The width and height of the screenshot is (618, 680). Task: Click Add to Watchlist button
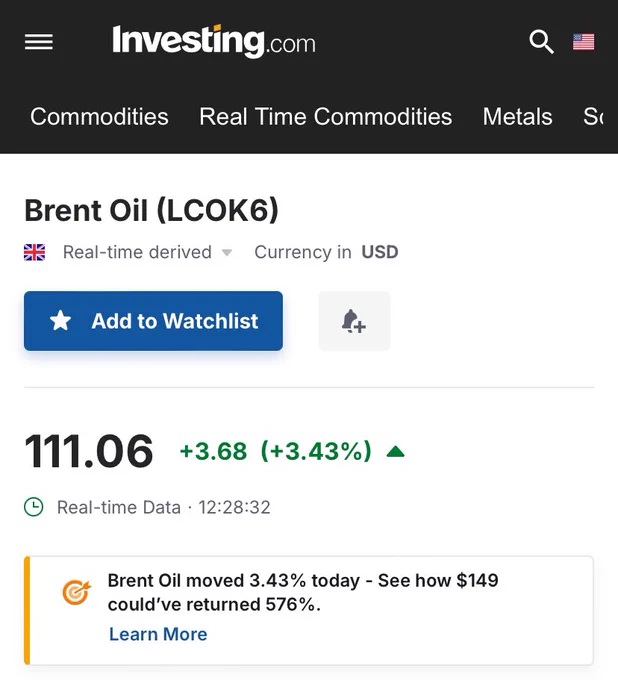[154, 321]
